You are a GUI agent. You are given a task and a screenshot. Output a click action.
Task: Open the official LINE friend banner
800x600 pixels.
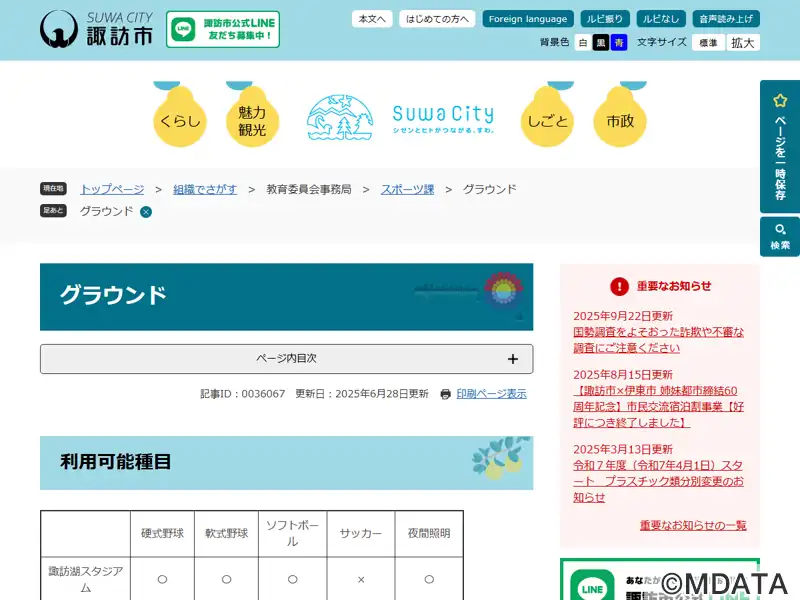pos(223,30)
